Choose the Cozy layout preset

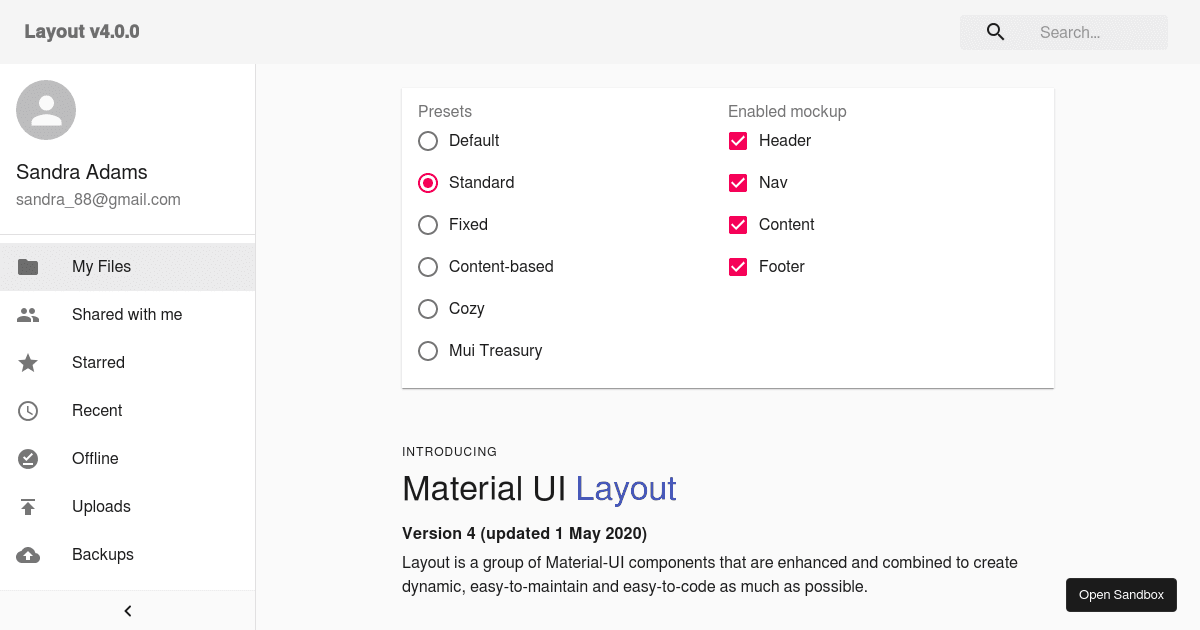pyautogui.click(x=428, y=309)
